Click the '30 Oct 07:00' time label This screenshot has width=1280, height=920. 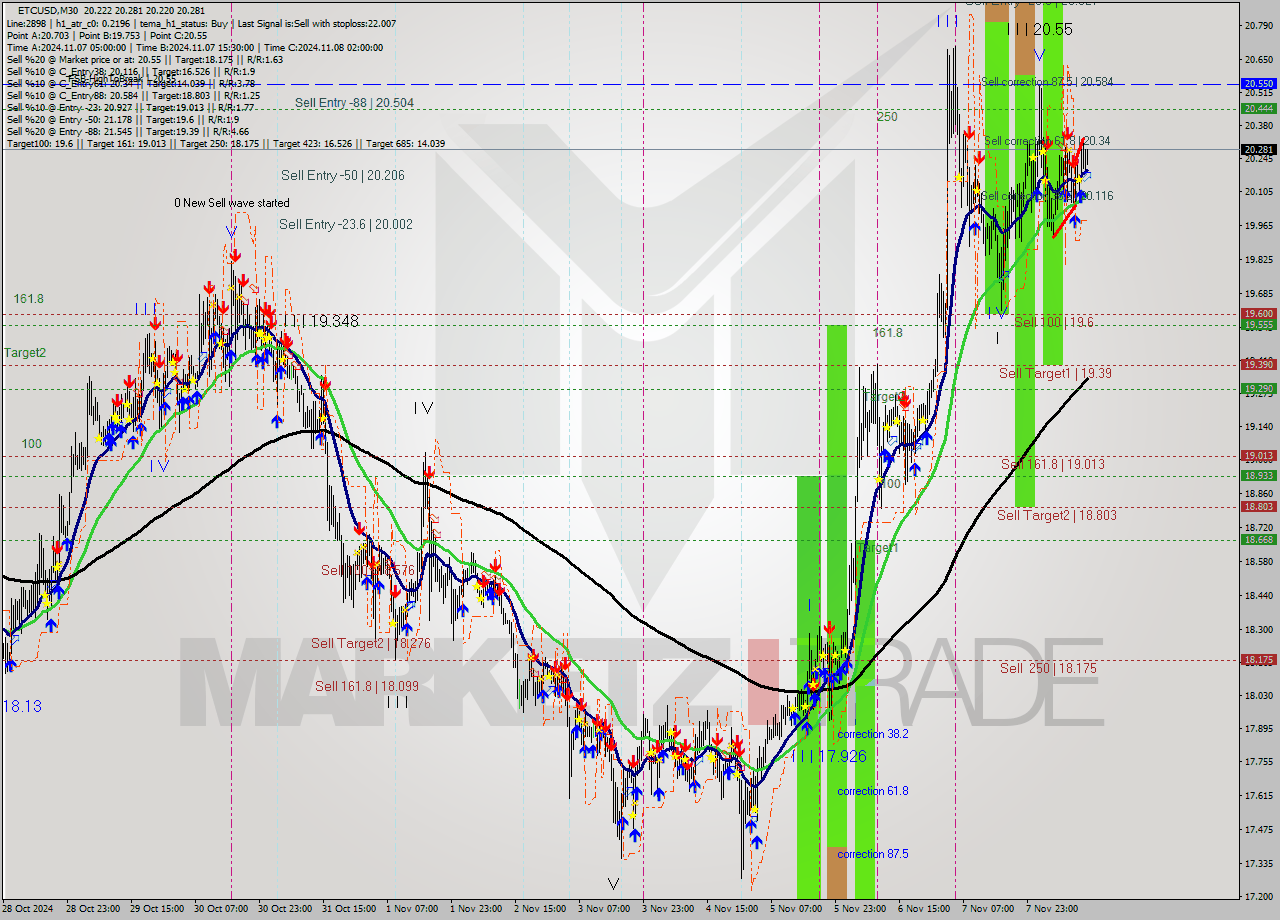[222, 909]
